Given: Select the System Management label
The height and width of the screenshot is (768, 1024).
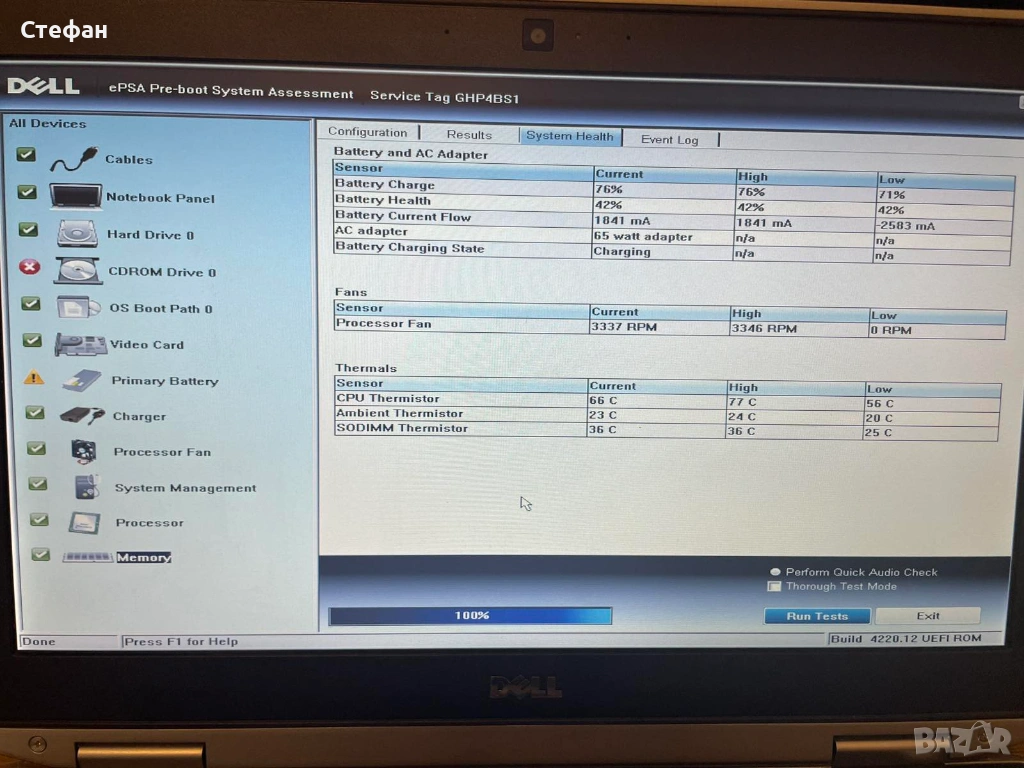Looking at the screenshot, I should pos(185,488).
